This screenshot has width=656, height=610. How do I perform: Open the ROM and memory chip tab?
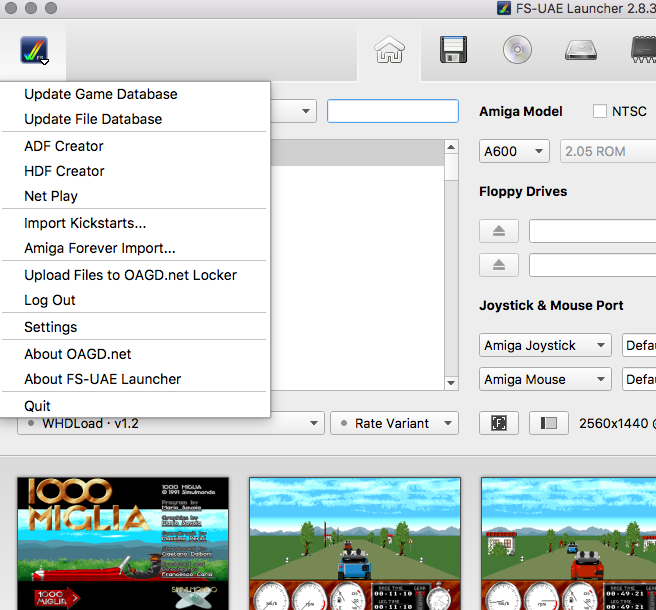[x=643, y=50]
